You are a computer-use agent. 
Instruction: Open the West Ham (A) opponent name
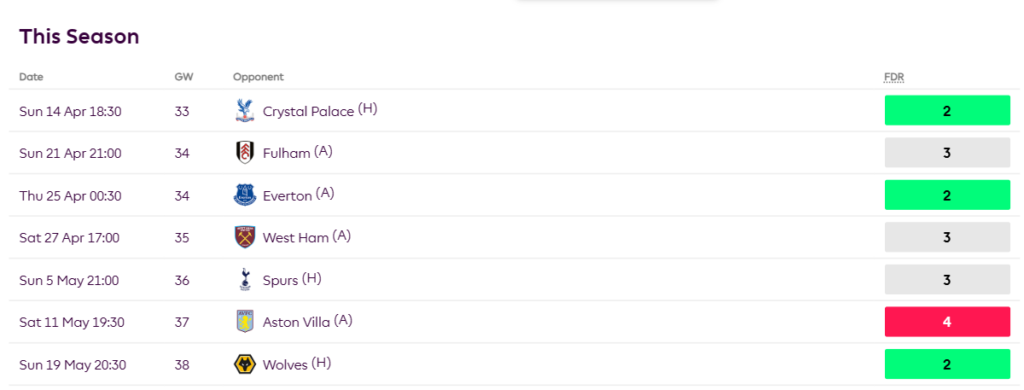pyautogui.click(x=307, y=237)
